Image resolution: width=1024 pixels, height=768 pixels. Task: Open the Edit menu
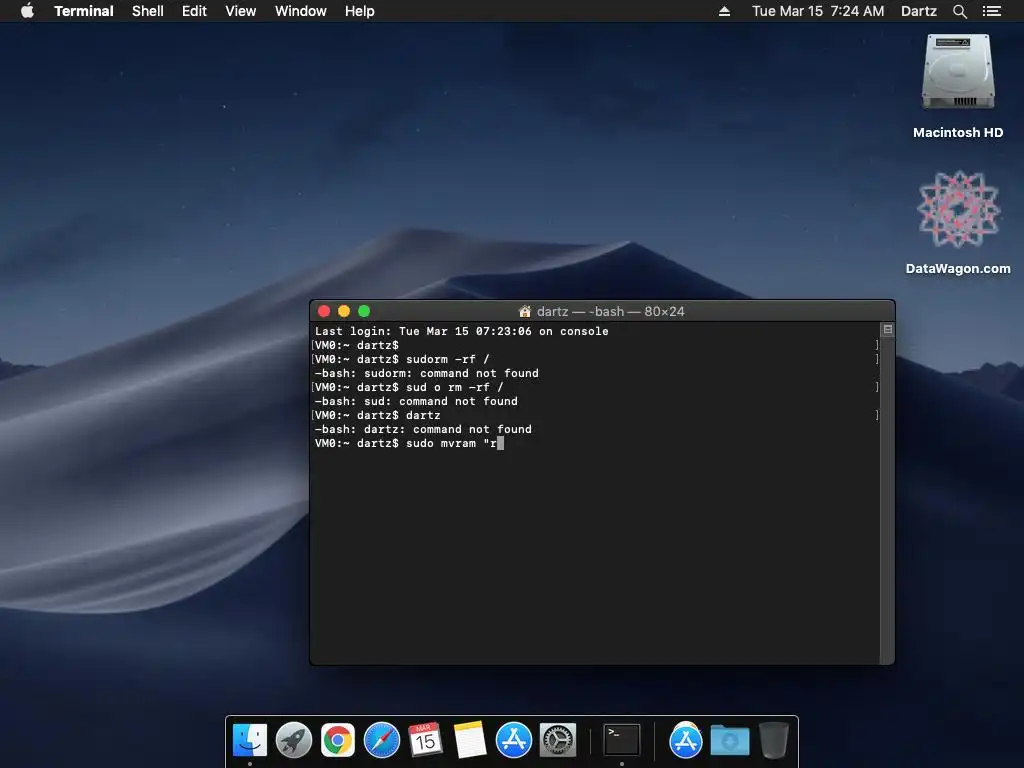click(x=194, y=11)
